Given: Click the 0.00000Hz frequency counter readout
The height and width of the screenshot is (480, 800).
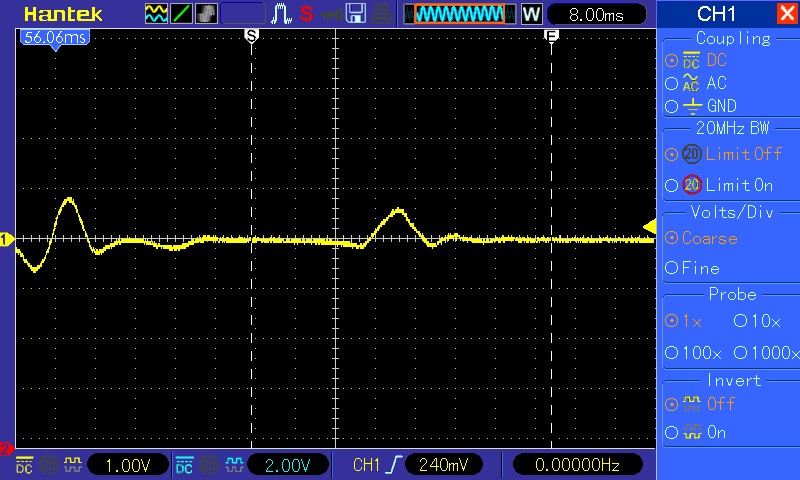Looking at the screenshot, I should (577, 465).
